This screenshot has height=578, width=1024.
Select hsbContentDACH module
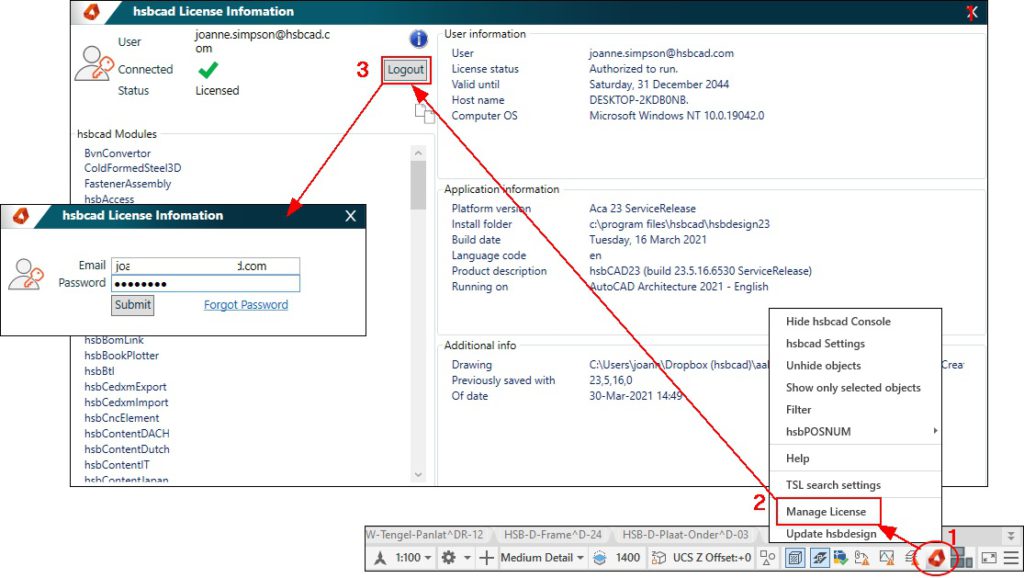(127, 434)
